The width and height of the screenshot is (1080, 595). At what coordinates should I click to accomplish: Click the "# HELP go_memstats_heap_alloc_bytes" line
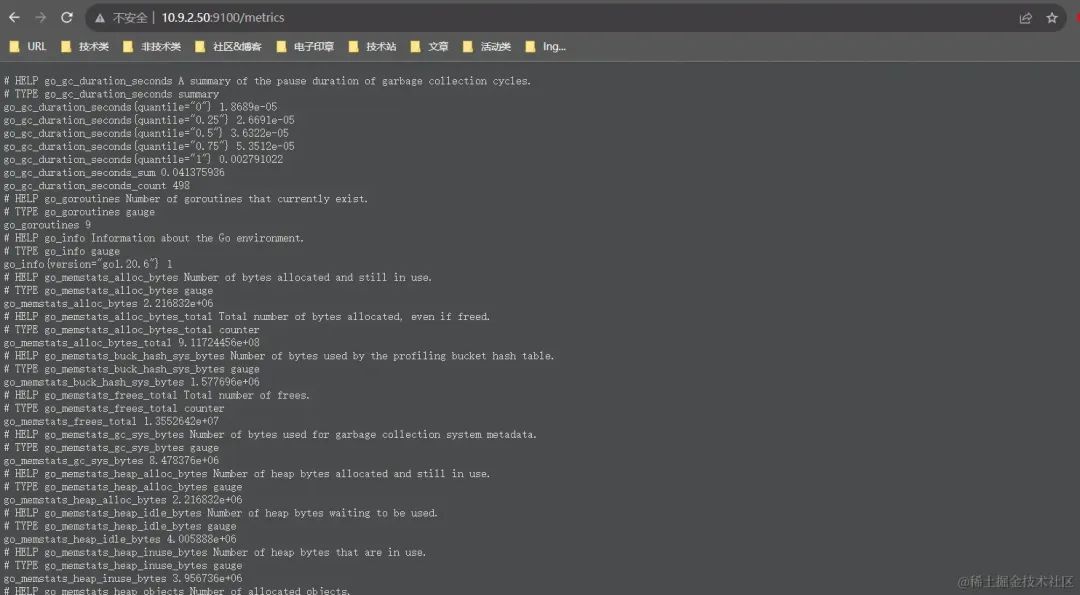(247, 474)
